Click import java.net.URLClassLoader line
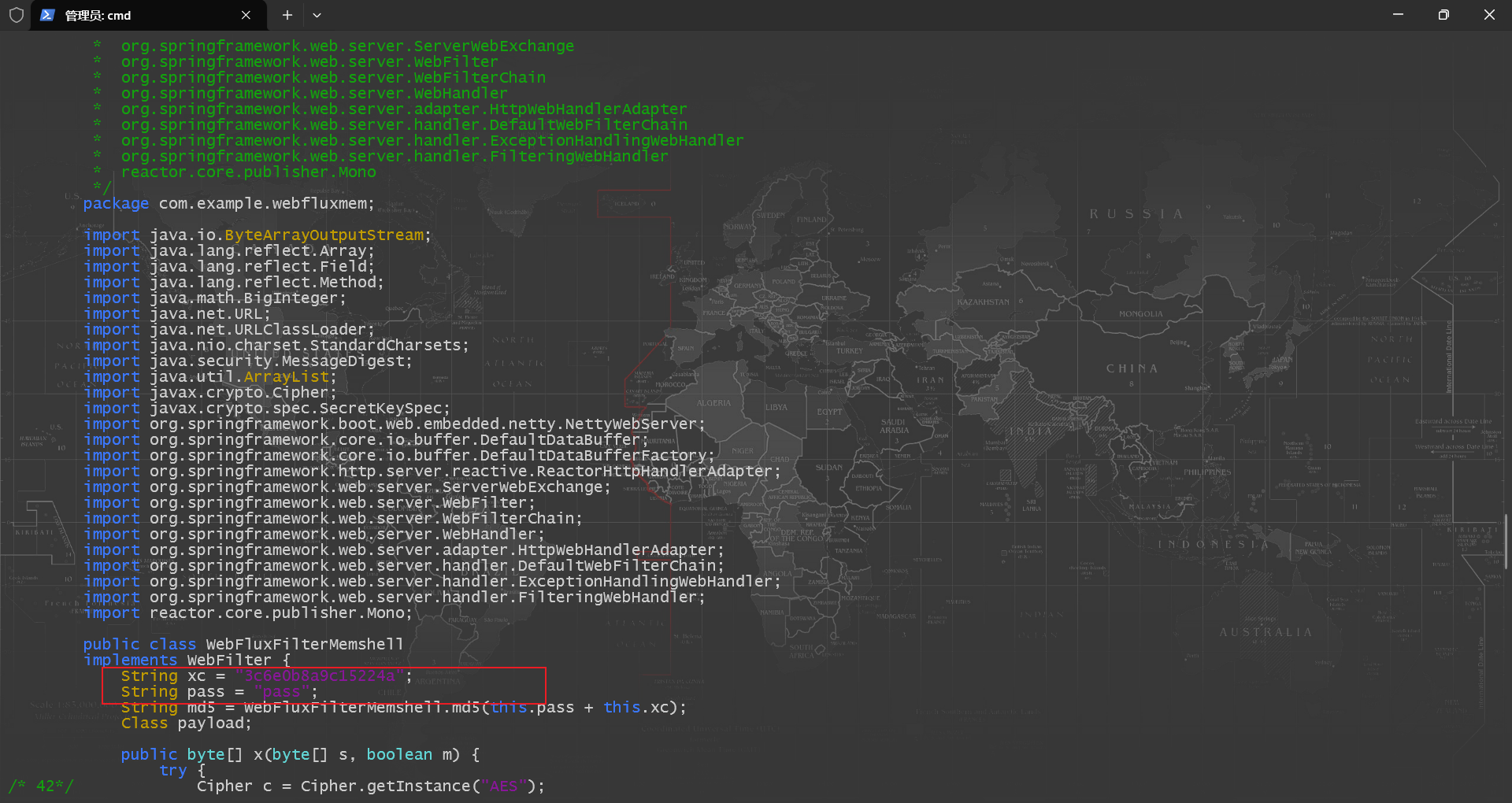Image resolution: width=1512 pixels, height=803 pixels. pos(229,330)
